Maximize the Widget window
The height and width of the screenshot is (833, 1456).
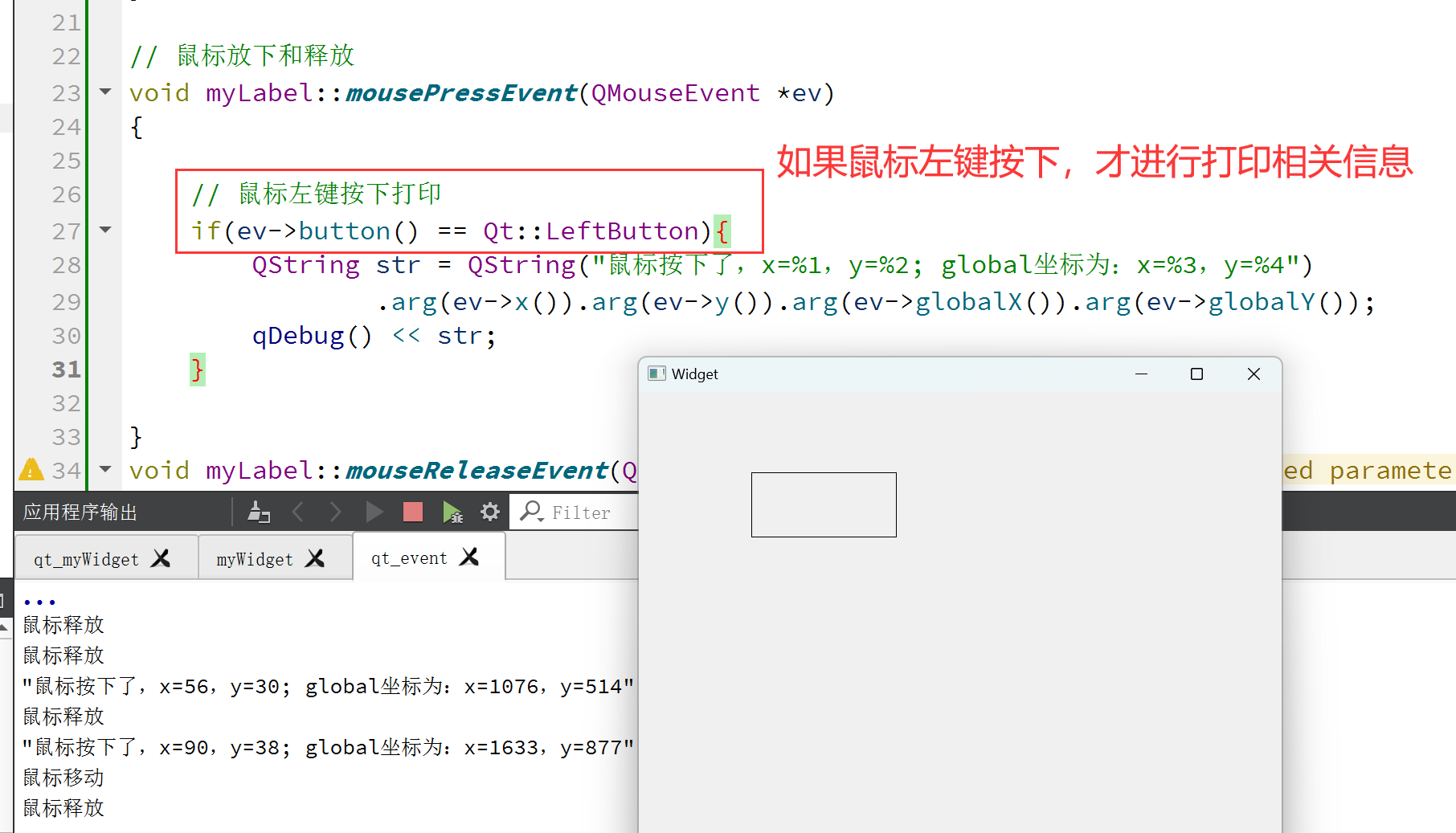[1196, 374]
